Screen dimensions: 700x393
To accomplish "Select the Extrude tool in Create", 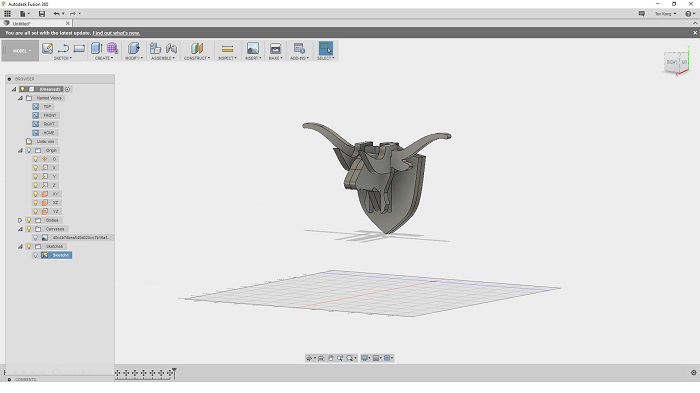I will [x=96, y=48].
